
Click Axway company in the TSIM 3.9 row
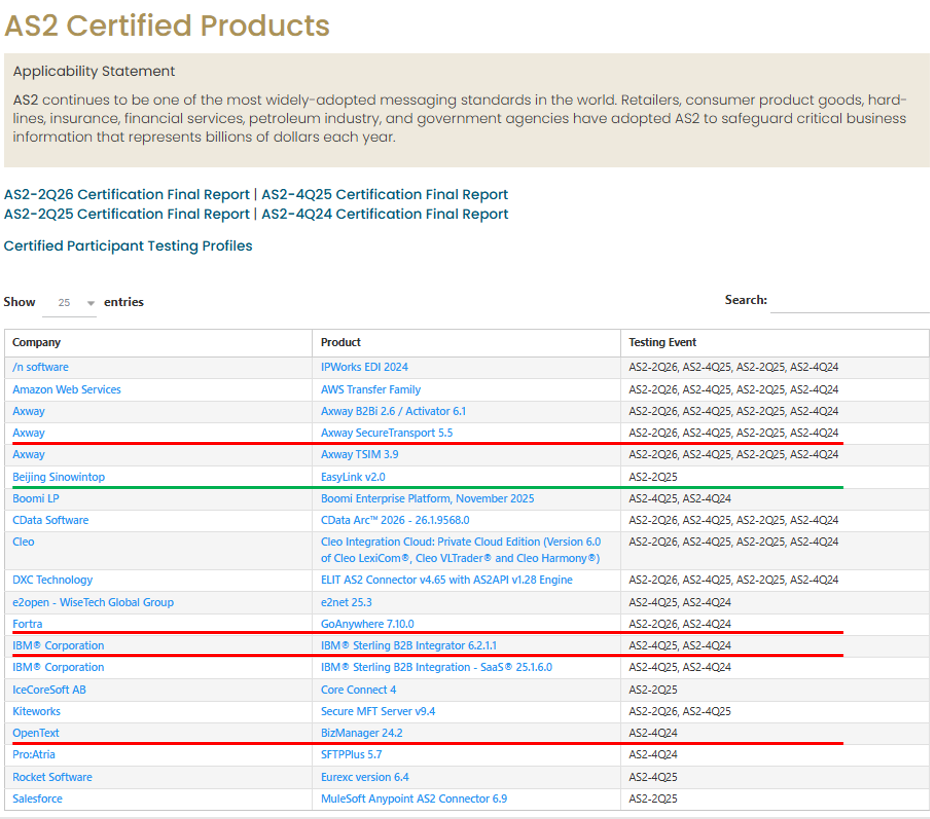point(28,454)
